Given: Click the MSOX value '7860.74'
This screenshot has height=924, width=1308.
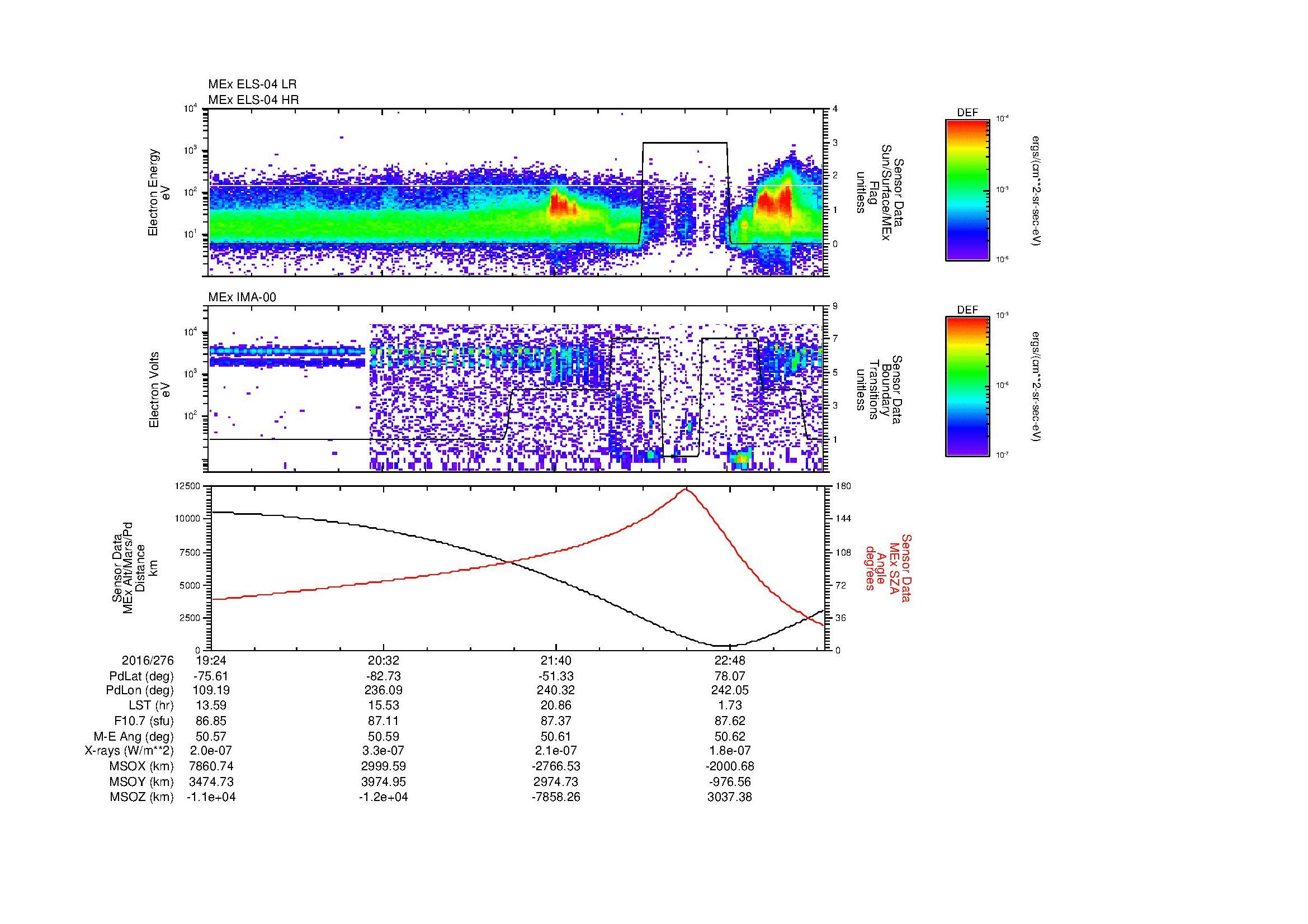Looking at the screenshot, I should [211, 766].
